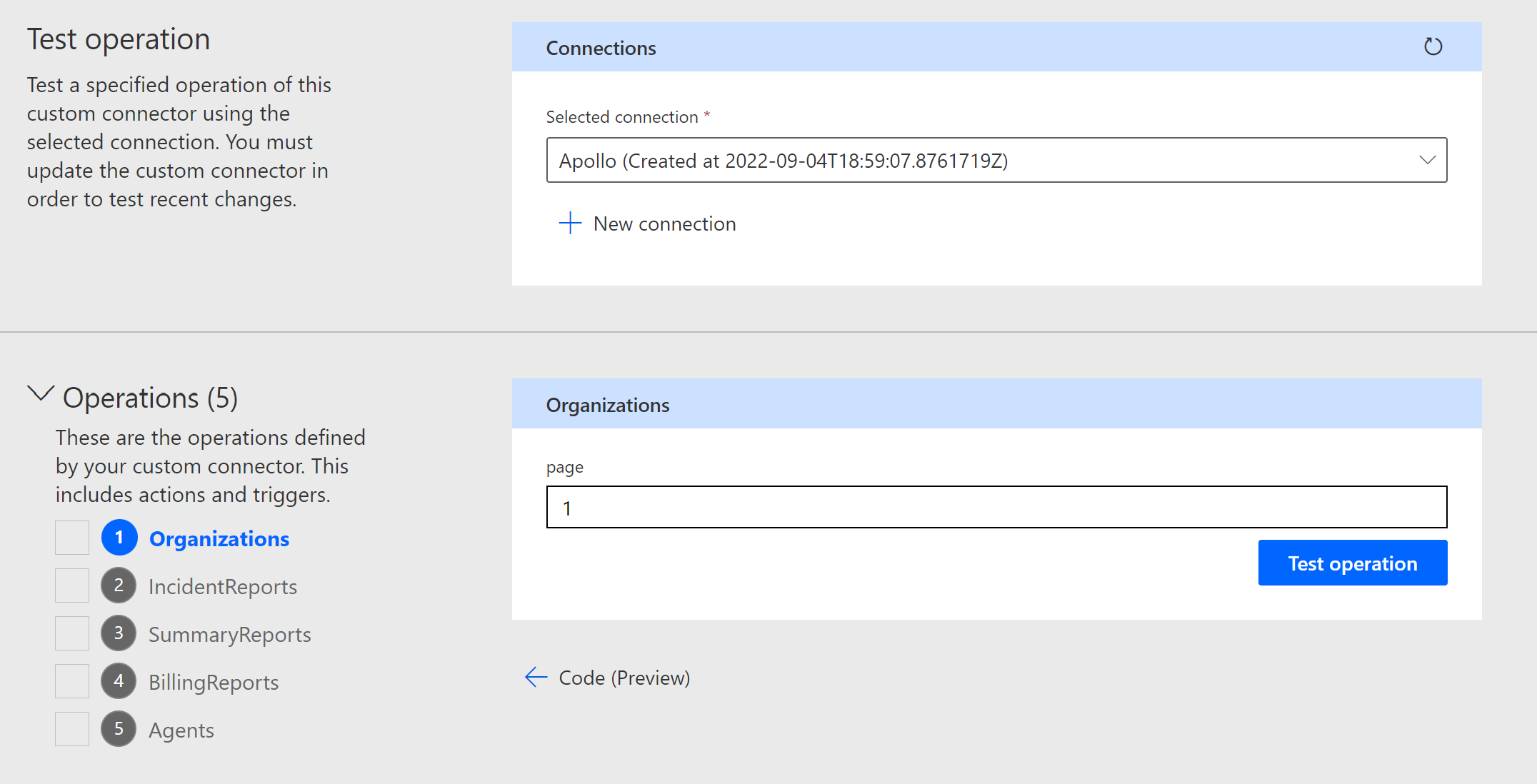Select the Agents operation
1537x784 pixels.
(x=181, y=730)
